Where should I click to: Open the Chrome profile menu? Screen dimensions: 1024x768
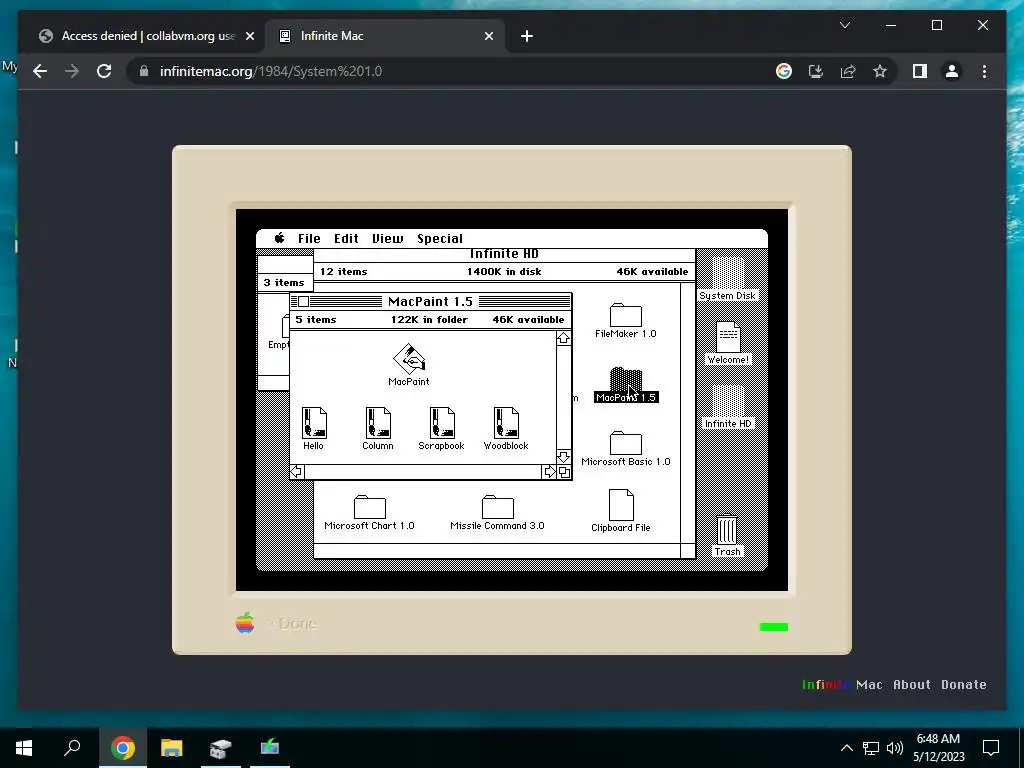coord(952,71)
